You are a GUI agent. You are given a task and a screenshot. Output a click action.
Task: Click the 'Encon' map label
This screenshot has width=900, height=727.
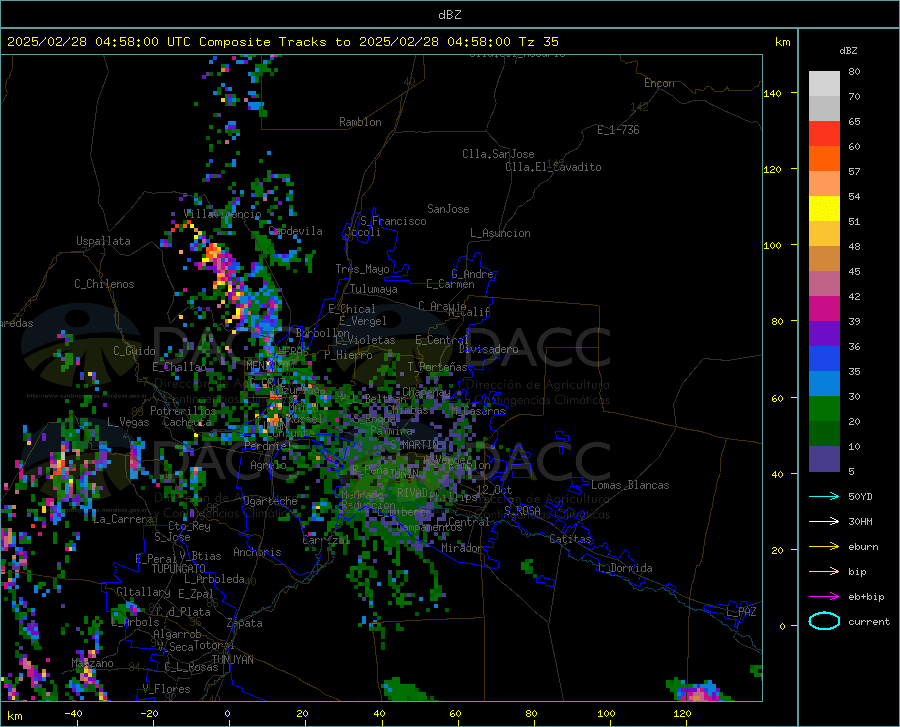point(659,83)
